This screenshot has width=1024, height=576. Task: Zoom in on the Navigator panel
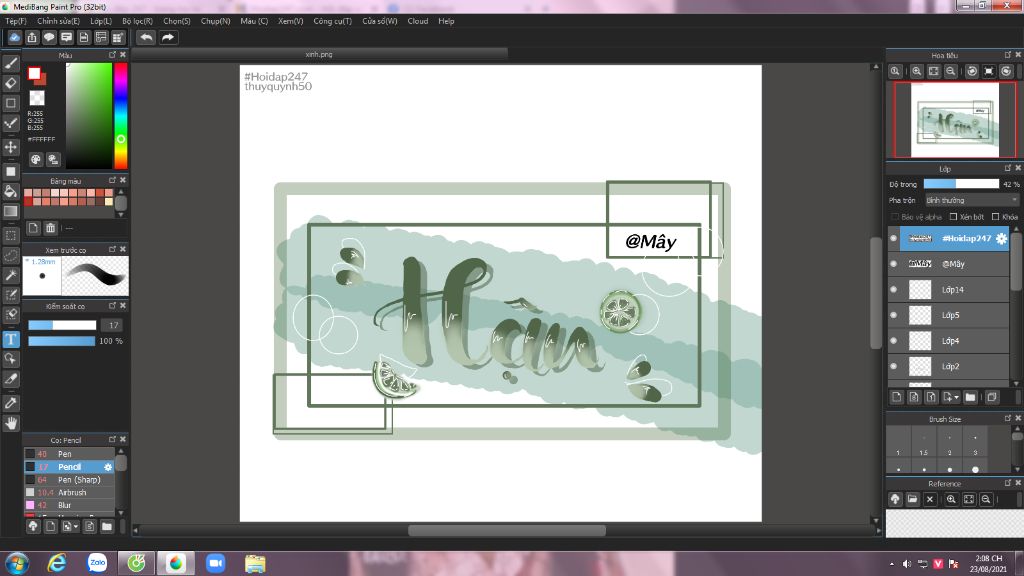tap(917, 71)
